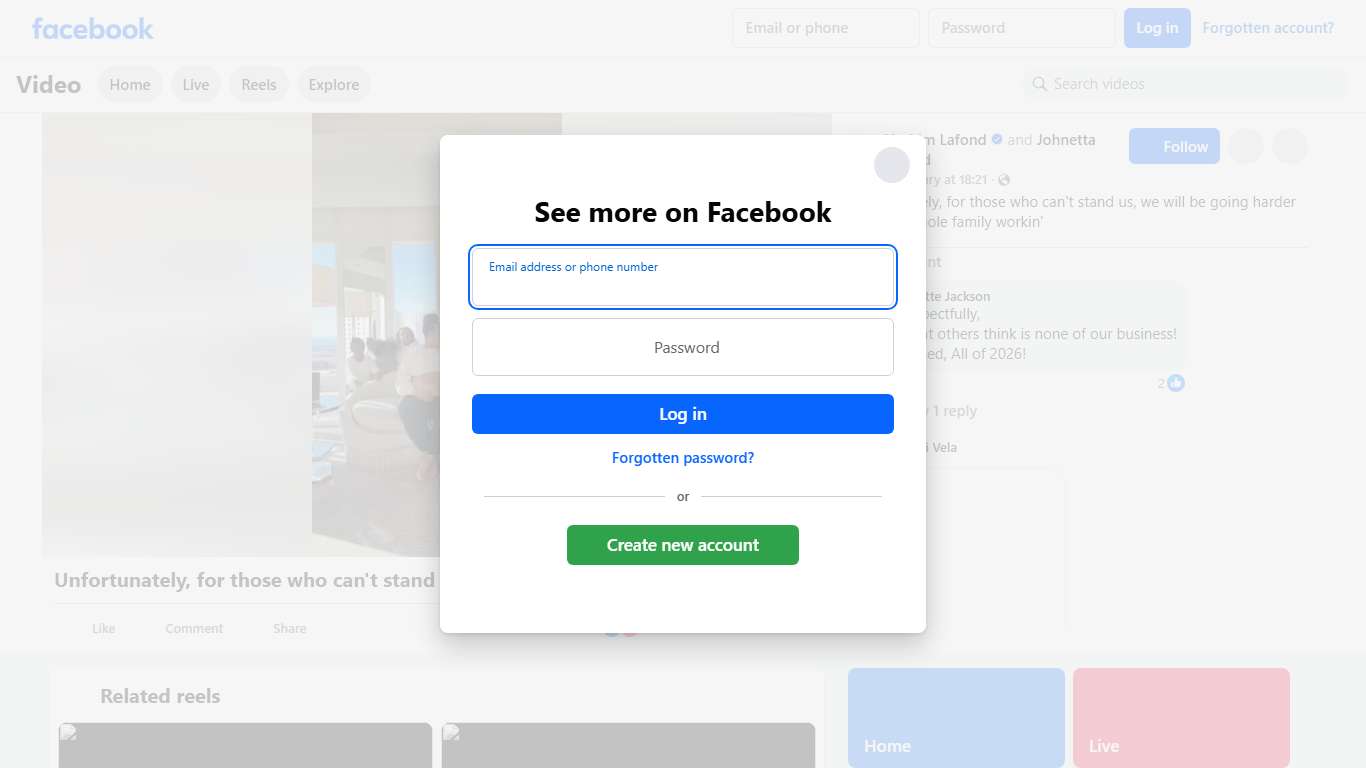This screenshot has width=1366, height=768.
Task: Click the Facebook logo
Action: click(x=93, y=28)
